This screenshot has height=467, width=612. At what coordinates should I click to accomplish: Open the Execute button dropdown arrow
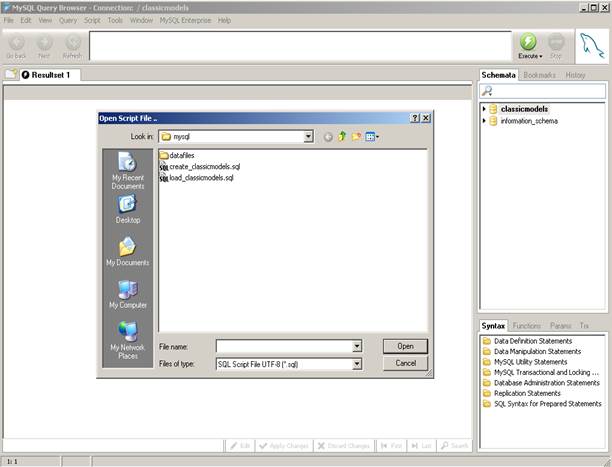[541, 56]
